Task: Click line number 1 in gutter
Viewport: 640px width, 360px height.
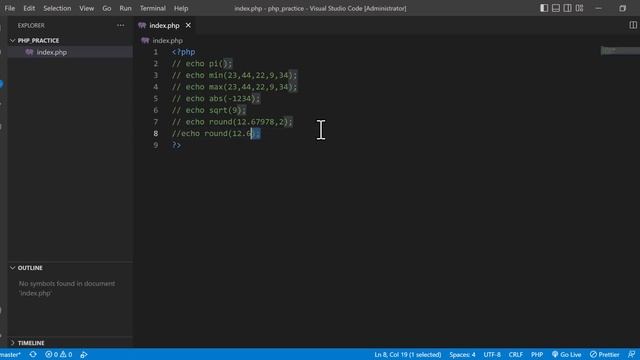Action: (x=156, y=52)
